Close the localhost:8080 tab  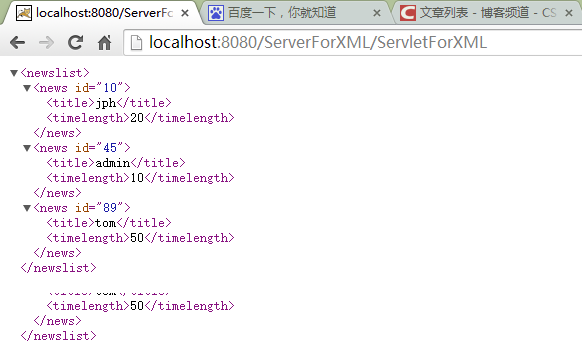[185, 13]
